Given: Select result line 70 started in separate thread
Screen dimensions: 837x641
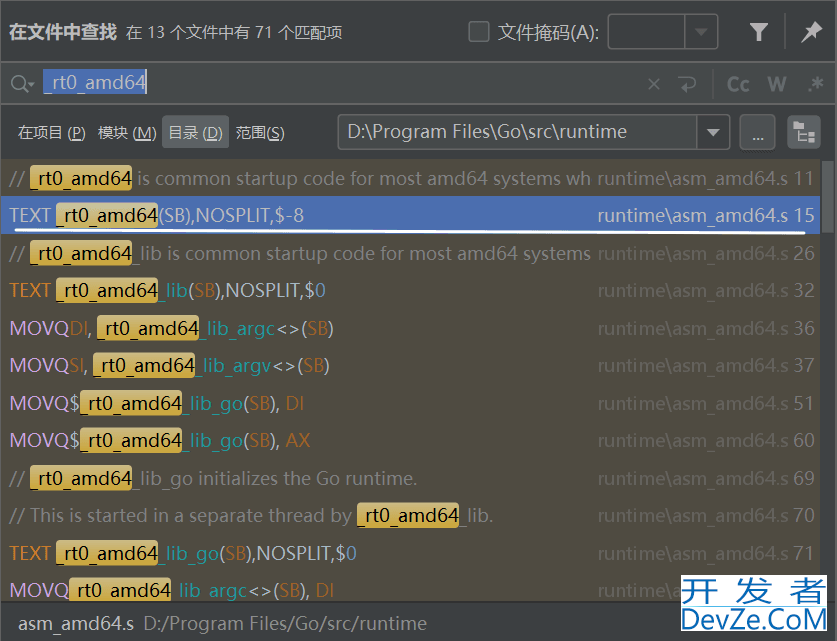Looking at the screenshot, I should tap(411, 516).
